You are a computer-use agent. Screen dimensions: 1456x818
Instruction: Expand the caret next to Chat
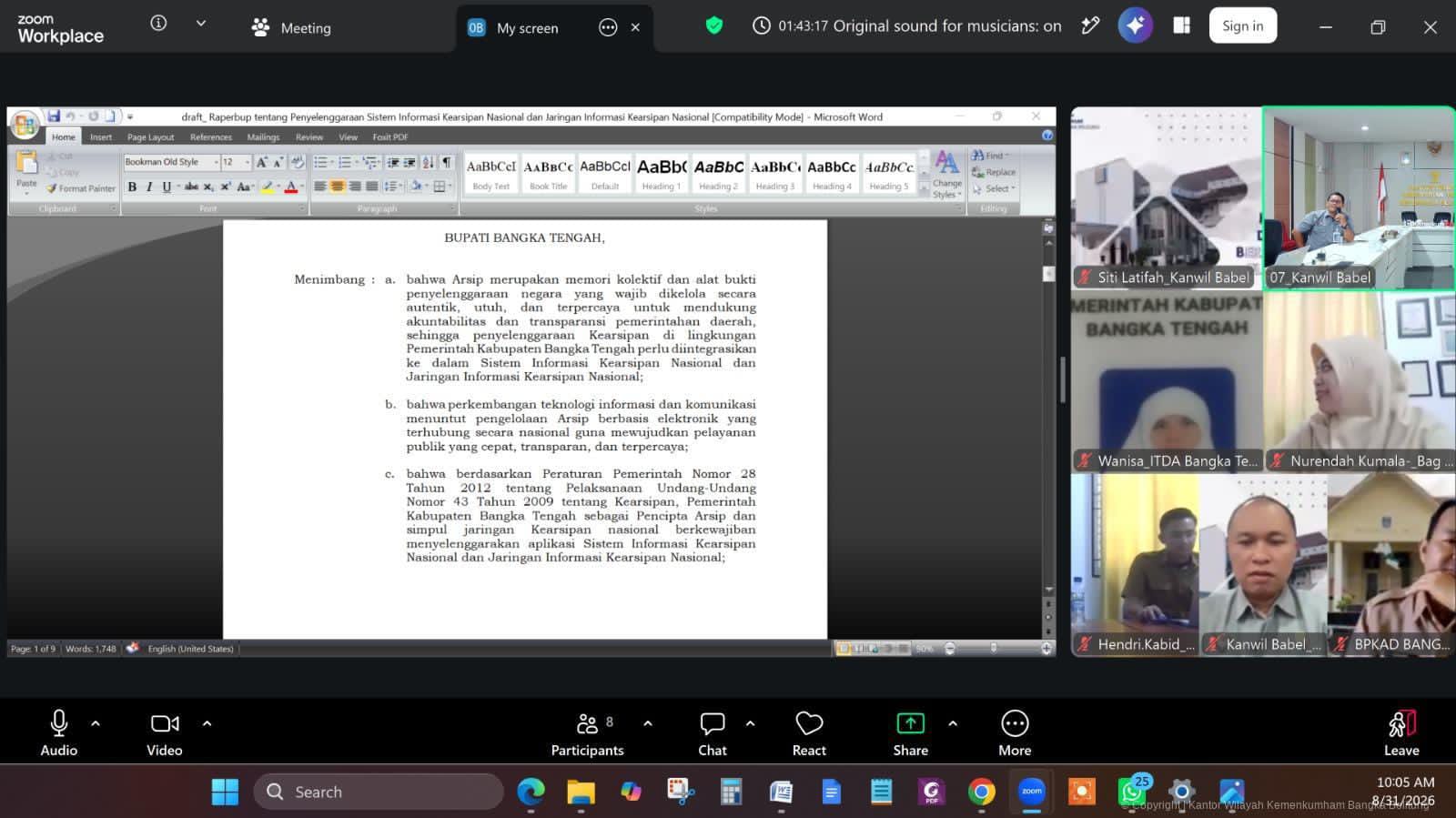click(x=751, y=723)
